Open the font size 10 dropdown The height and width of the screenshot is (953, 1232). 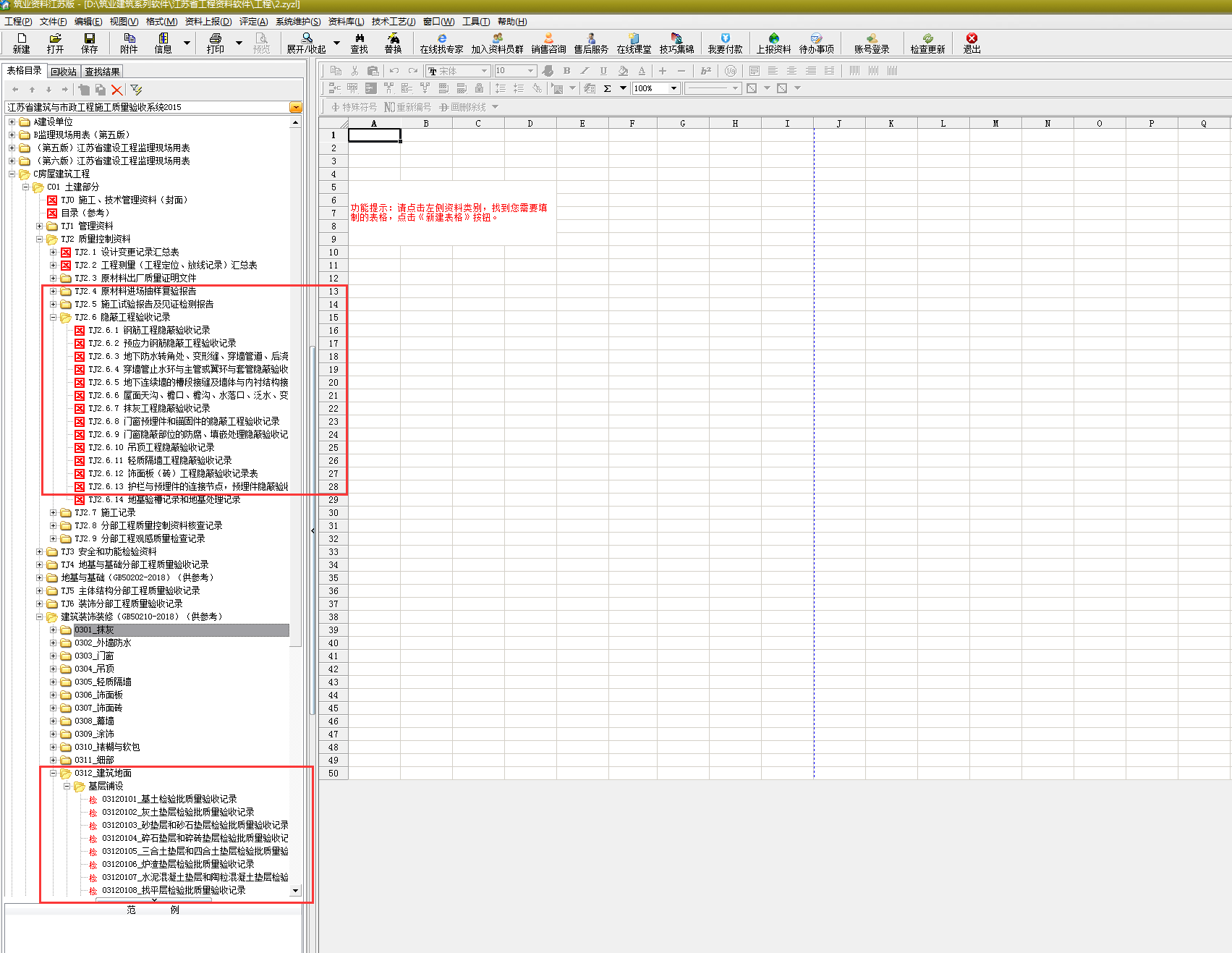pos(530,71)
